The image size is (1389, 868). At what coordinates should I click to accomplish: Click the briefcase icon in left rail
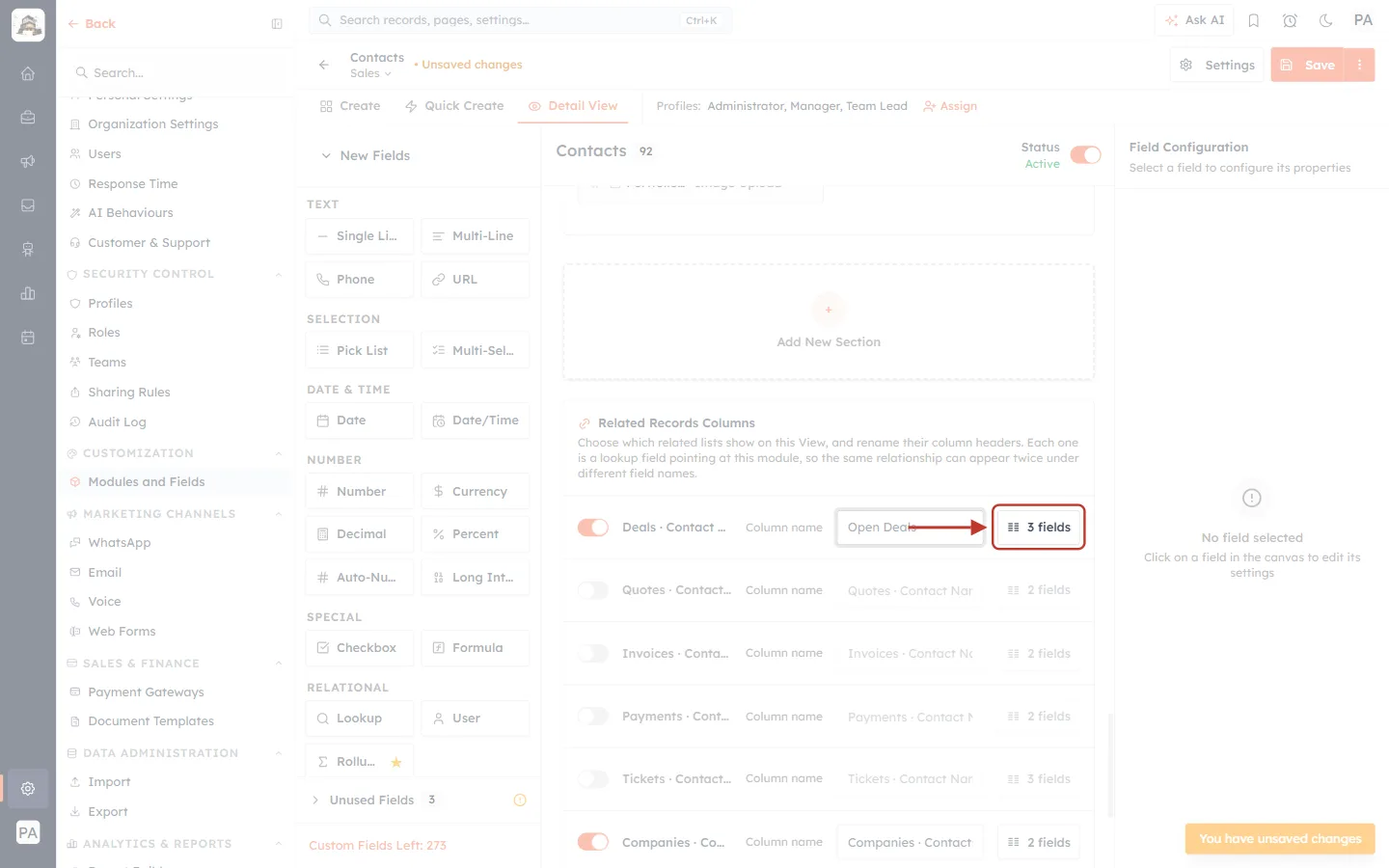click(x=28, y=118)
